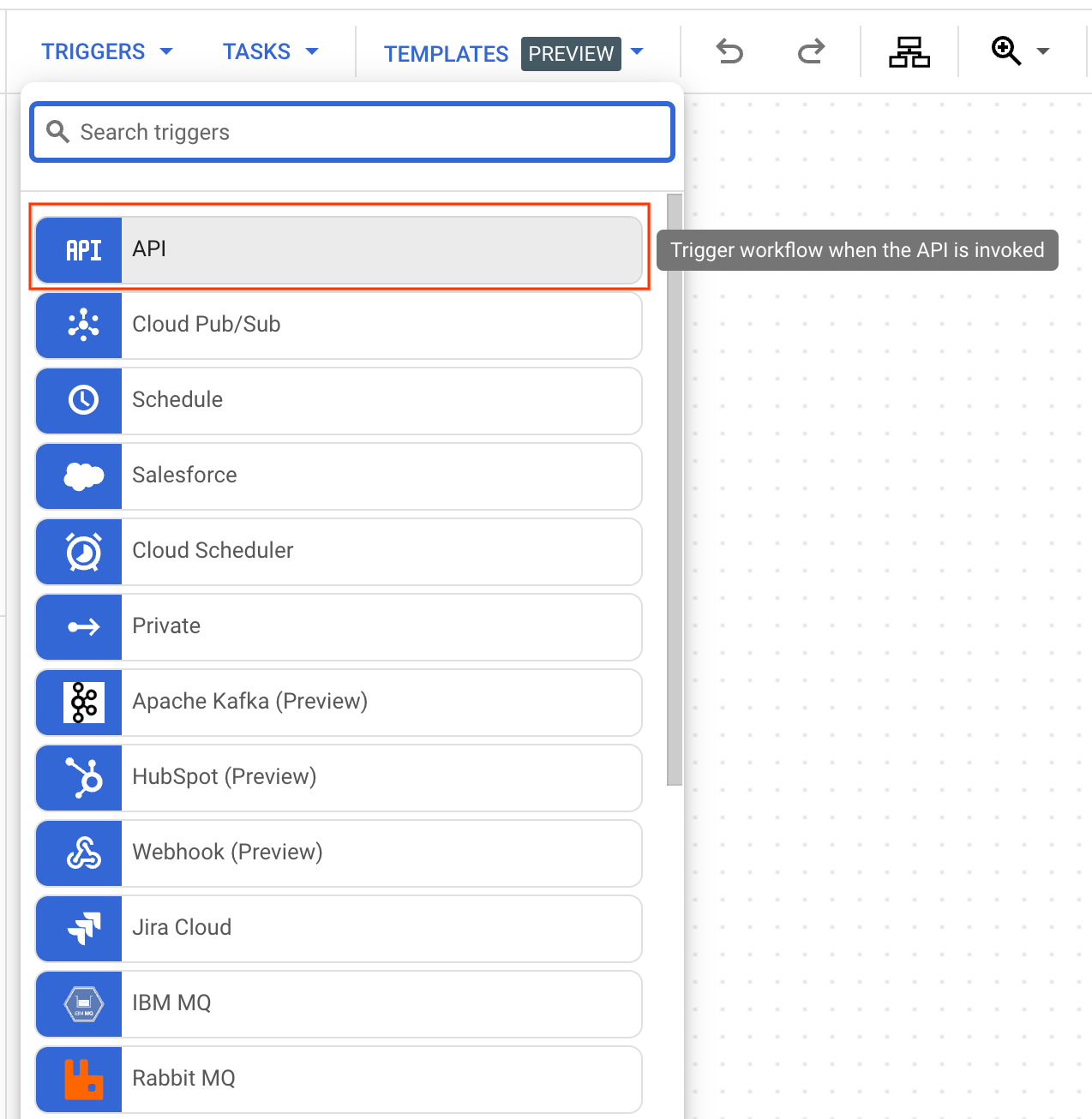Focus the Search triggers field
This screenshot has height=1119, width=1092.
(352, 132)
